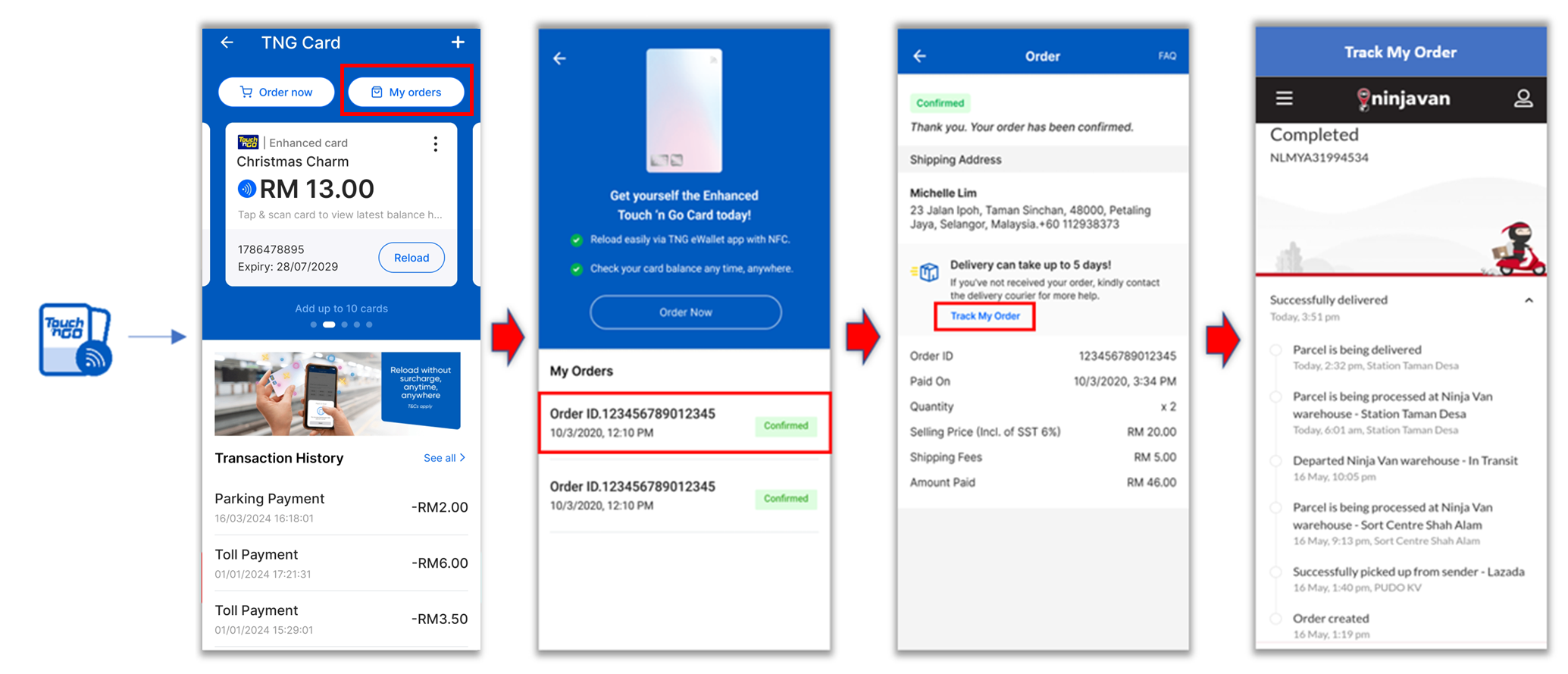Image resolution: width=1568 pixels, height=674 pixels.
Task: Go back from the Enhanced Card promo screen
Action: tap(559, 58)
